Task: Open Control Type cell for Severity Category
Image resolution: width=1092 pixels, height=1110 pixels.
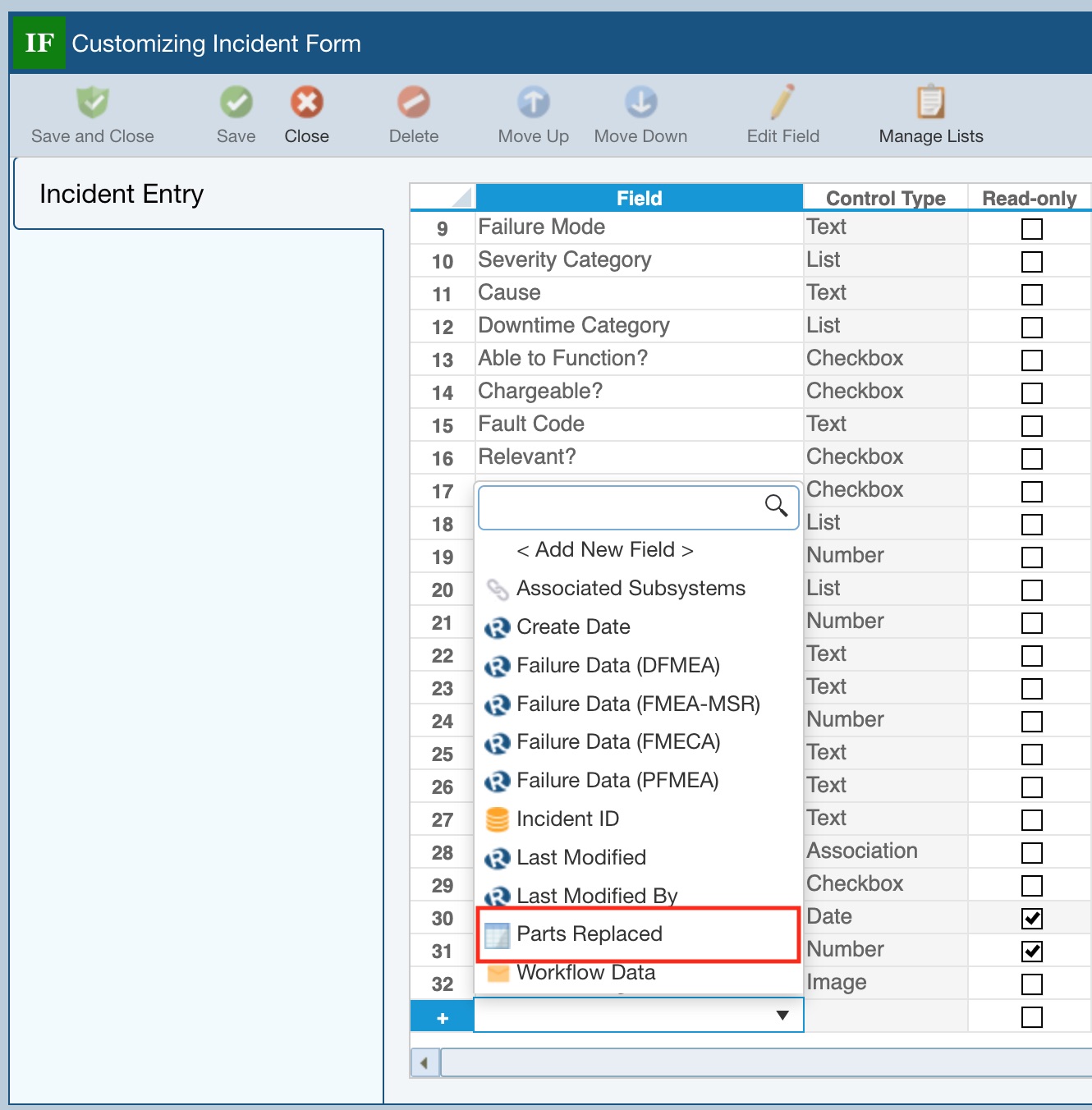Action: 884,260
